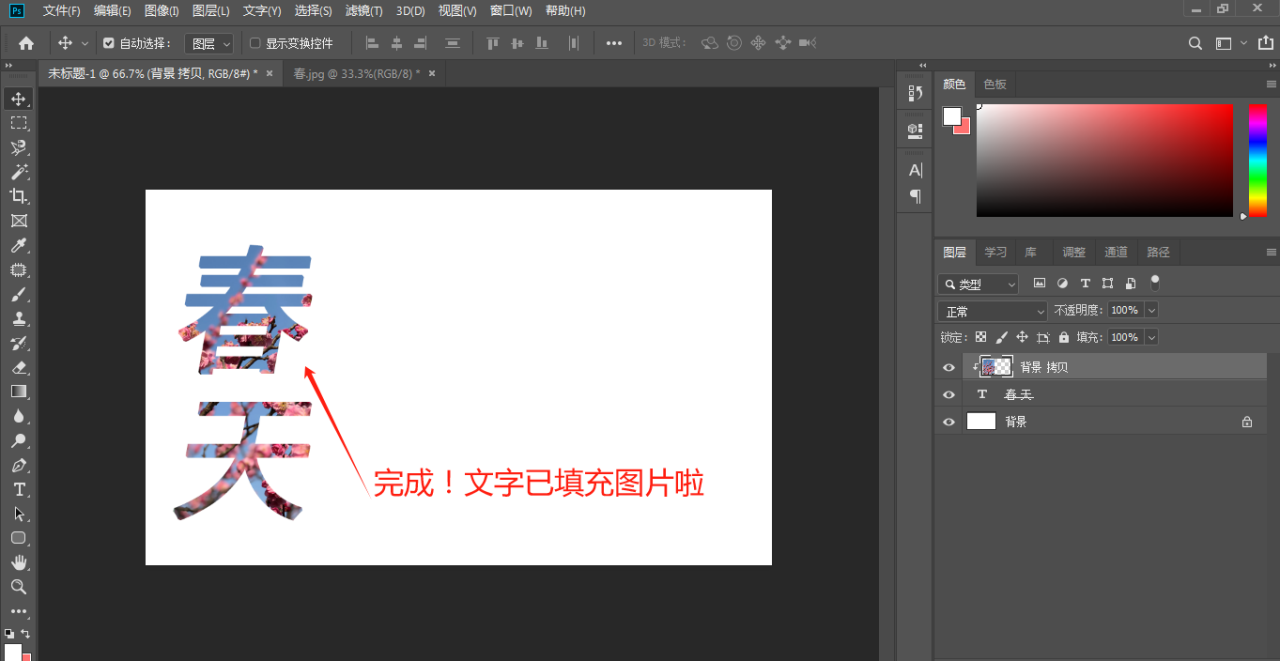
Task: Select the Zoom tool in the toolbox
Action: (x=18, y=587)
